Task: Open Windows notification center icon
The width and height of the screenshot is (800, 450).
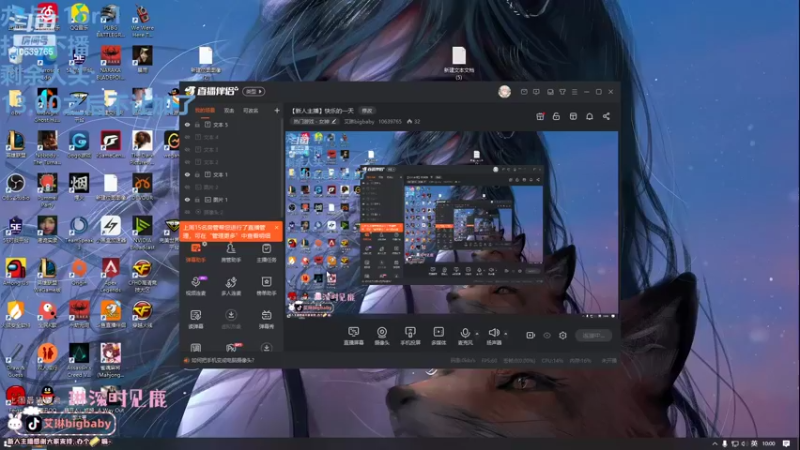Action: 787,443
